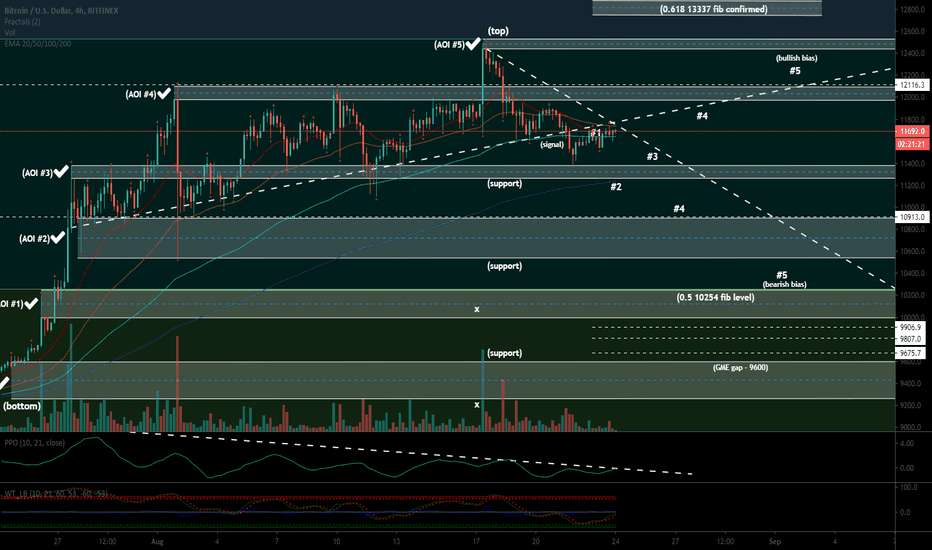
Task: Select the 9807.0 price level label
Action: 911,339
